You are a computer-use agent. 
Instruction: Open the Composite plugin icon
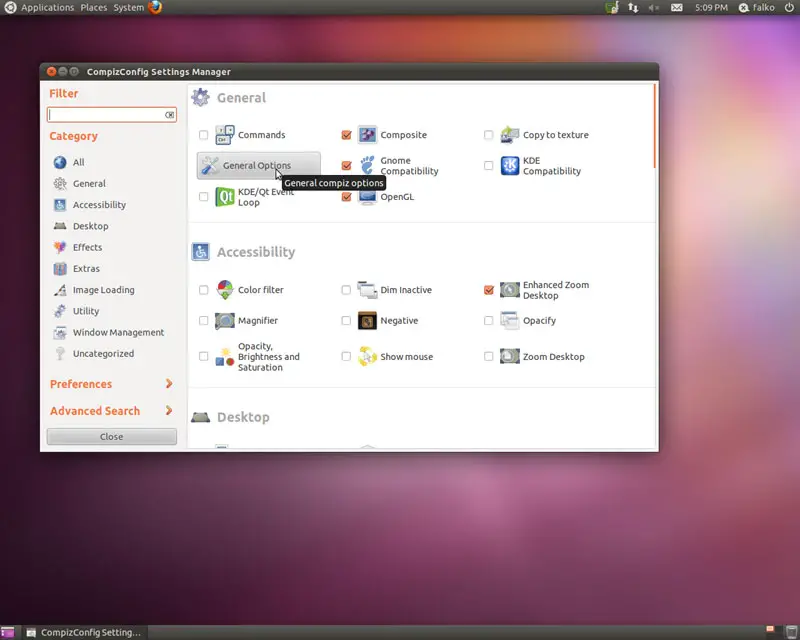pos(367,135)
